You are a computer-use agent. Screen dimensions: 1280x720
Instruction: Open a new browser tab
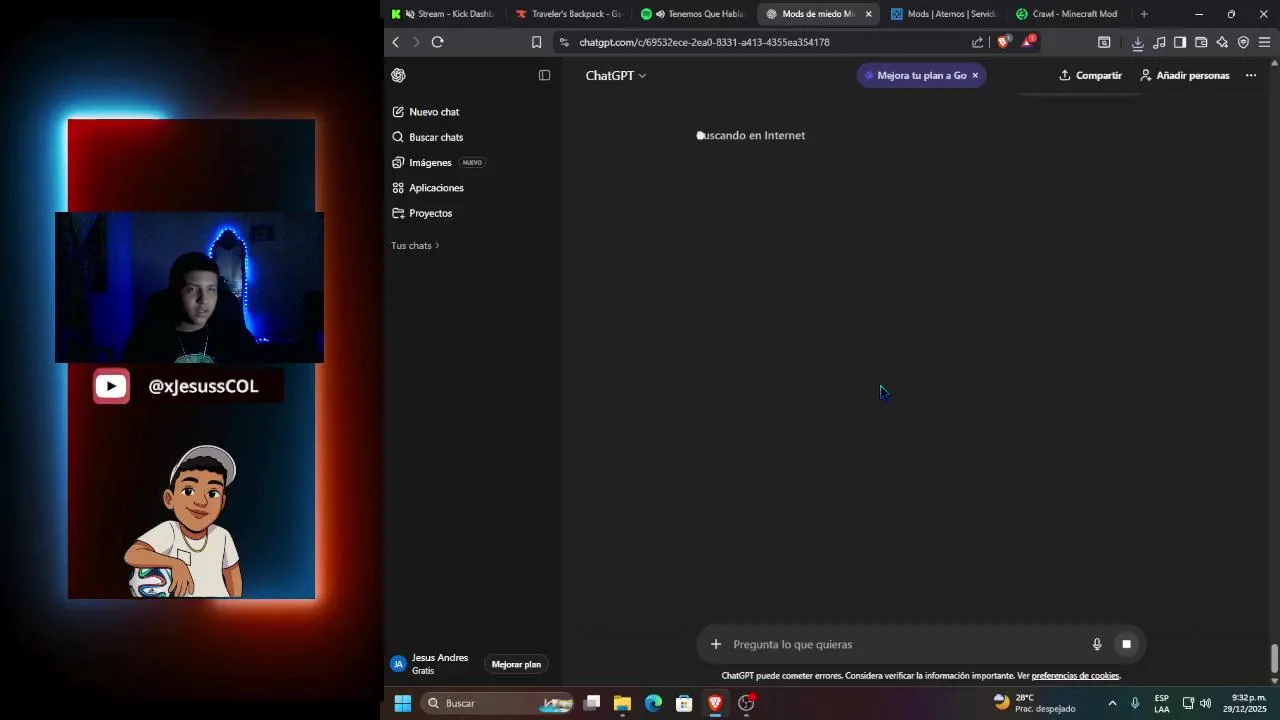pyautogui.click(x=1144, y=14)
